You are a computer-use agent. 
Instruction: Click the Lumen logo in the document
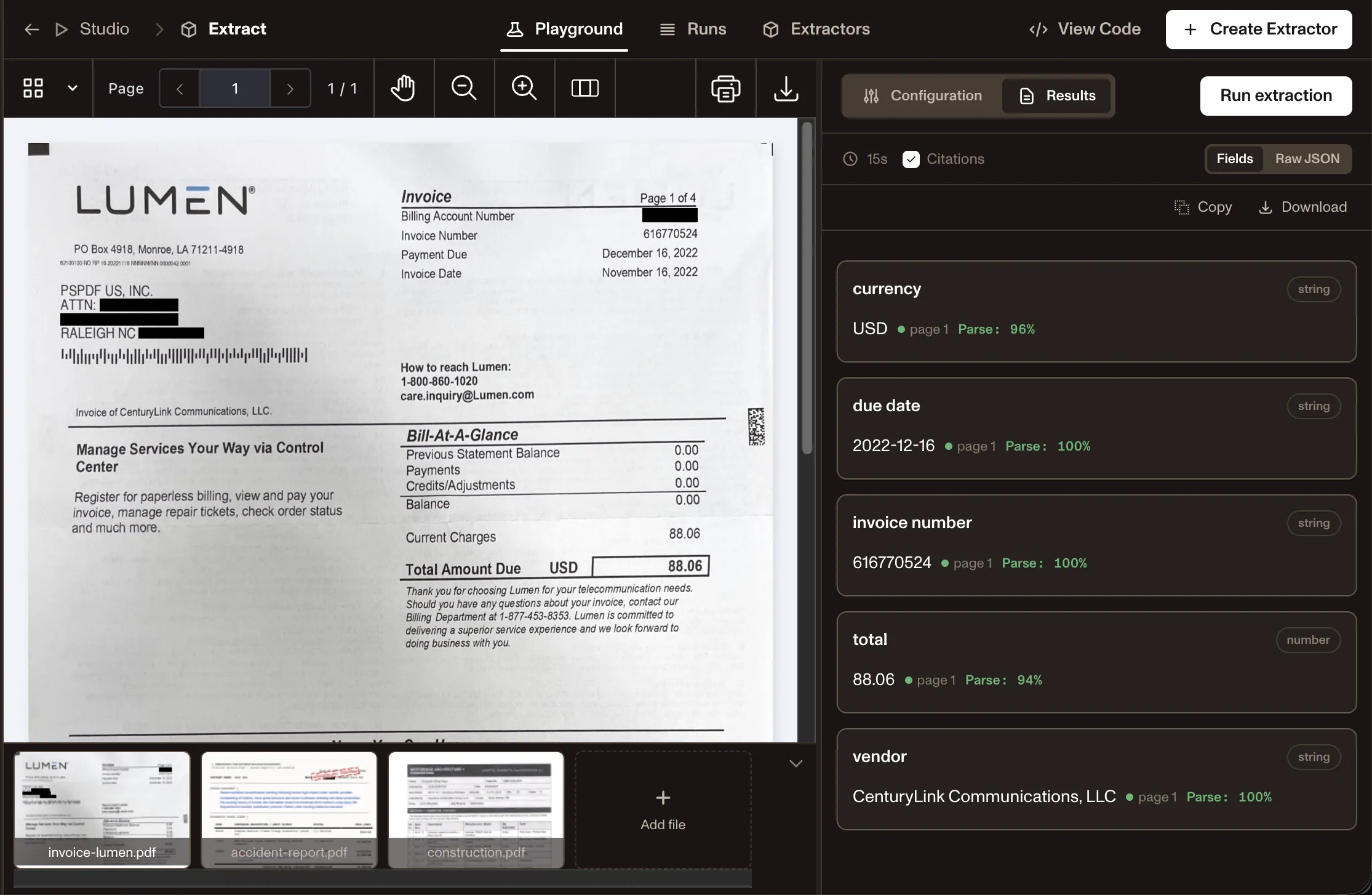pyautogui.click(x=165, y=201)
